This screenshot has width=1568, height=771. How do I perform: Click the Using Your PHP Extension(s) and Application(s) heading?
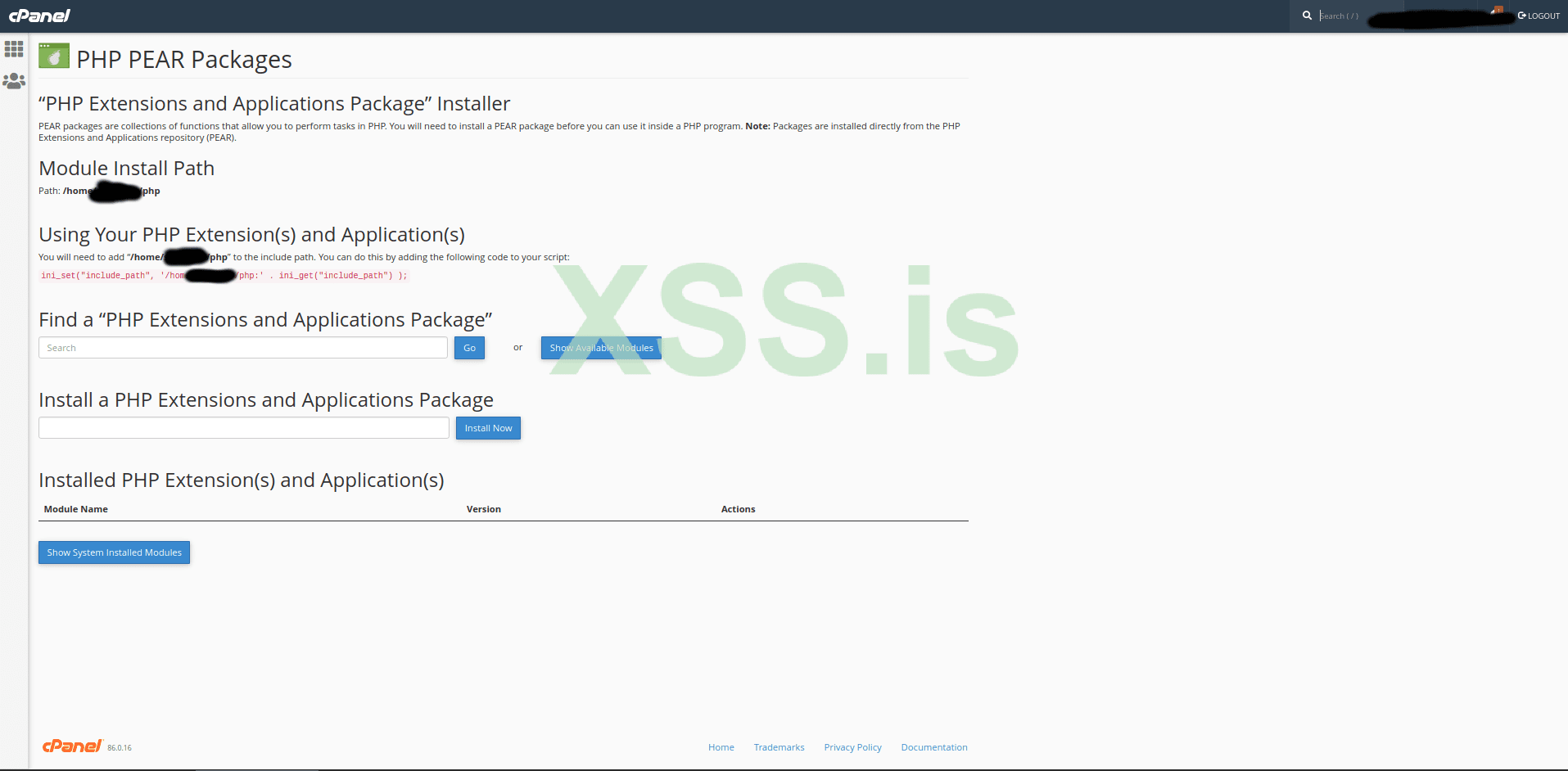pos(252,235)
